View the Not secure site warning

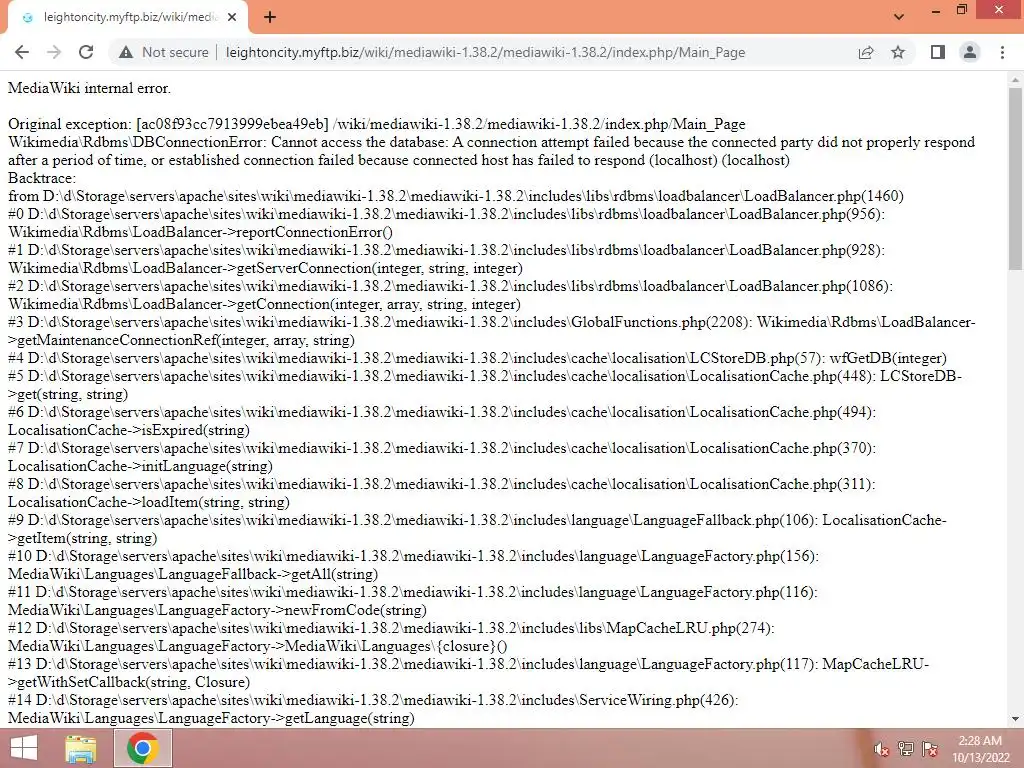pyautogui.click(x=164, y=52)
